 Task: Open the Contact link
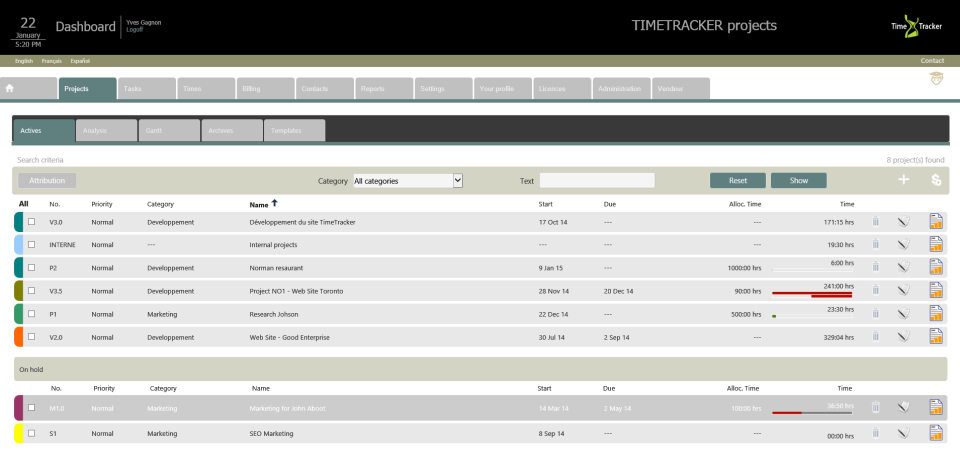(932, 61)
